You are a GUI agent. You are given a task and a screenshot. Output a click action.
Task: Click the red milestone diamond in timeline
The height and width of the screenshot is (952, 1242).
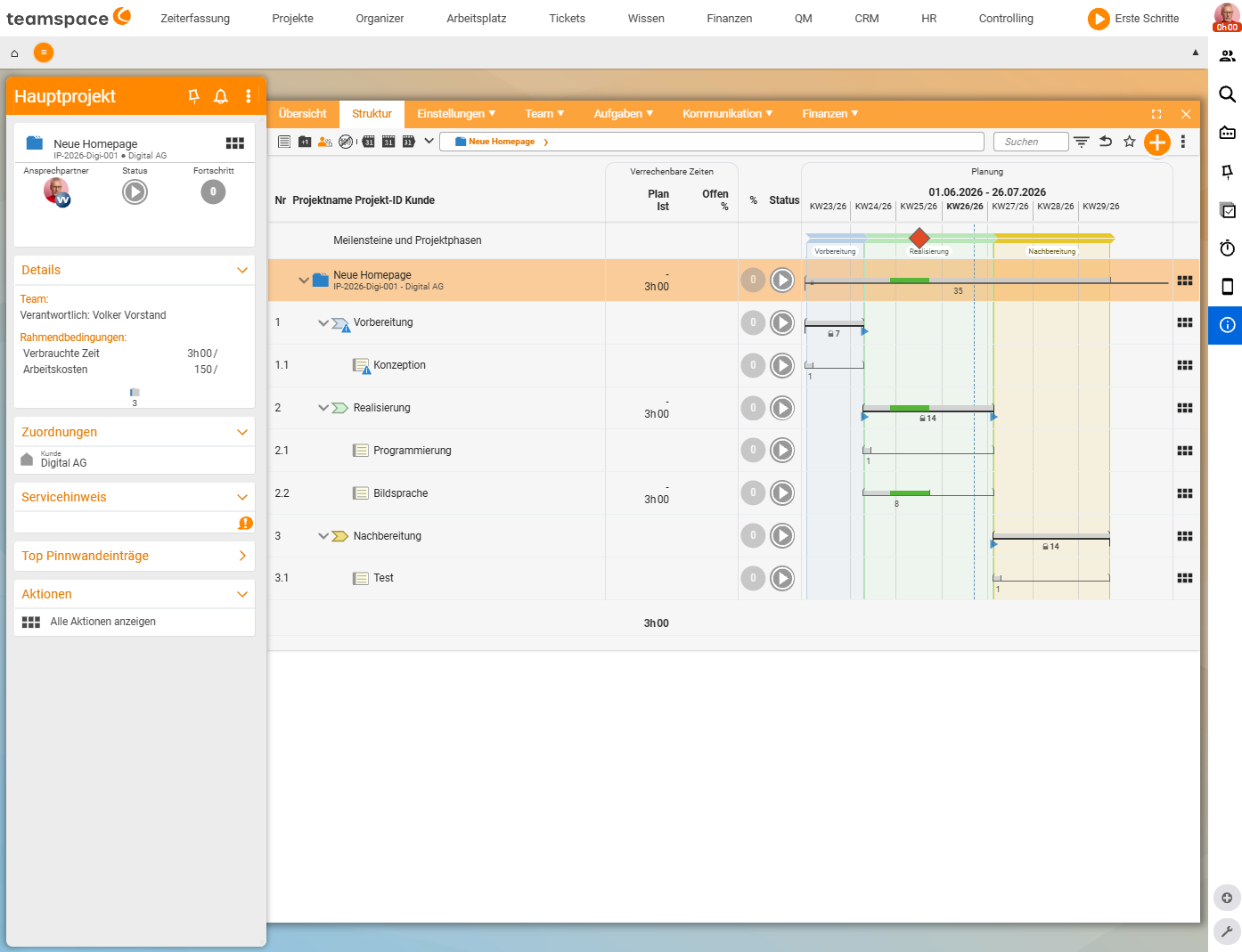(919, 238)
